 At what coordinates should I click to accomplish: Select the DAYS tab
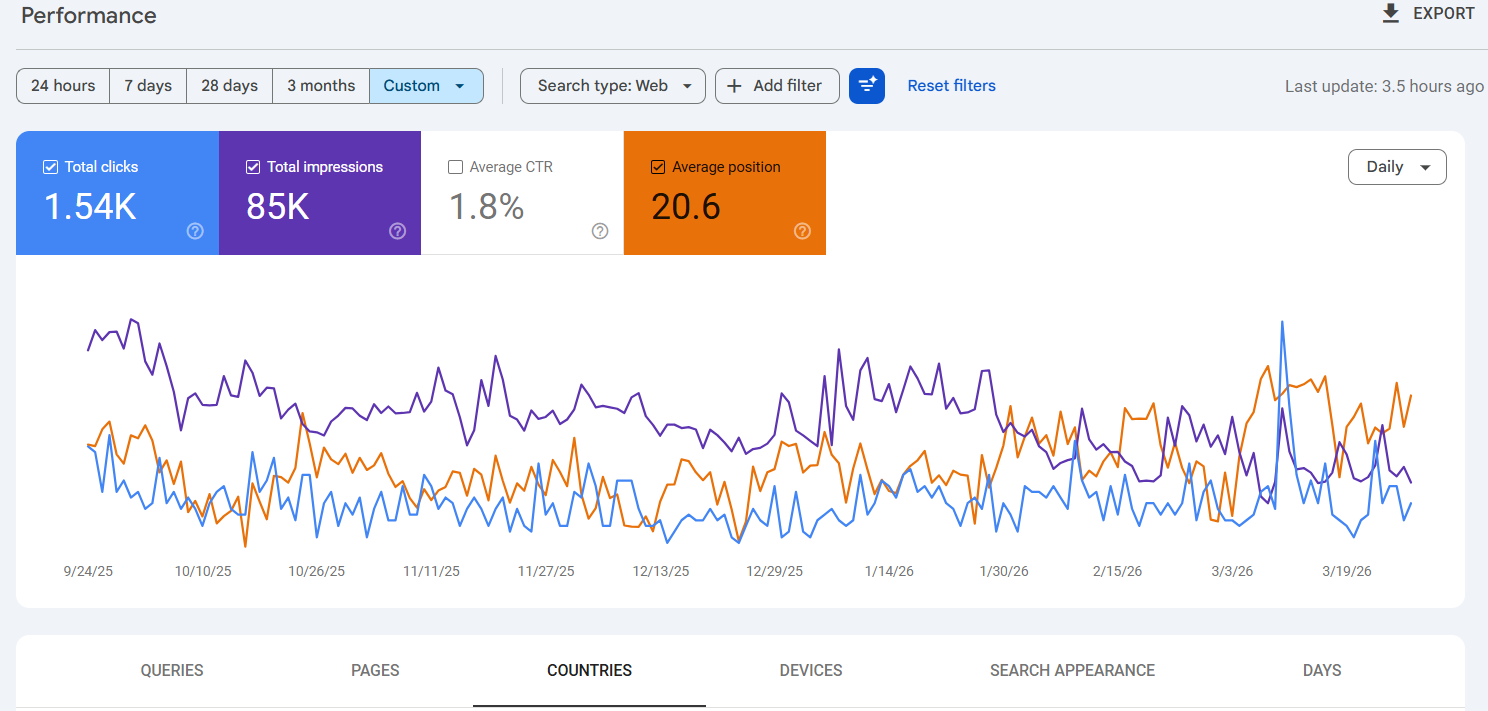click(1321, 670)
